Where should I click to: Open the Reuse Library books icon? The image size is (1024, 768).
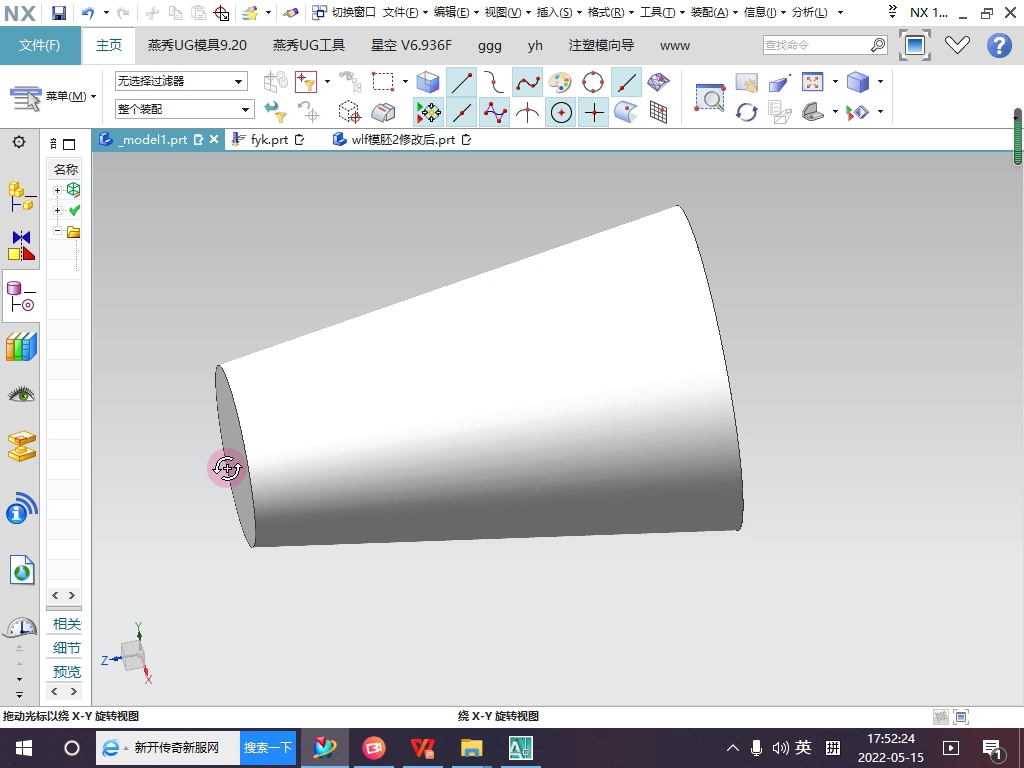(21, 347)
